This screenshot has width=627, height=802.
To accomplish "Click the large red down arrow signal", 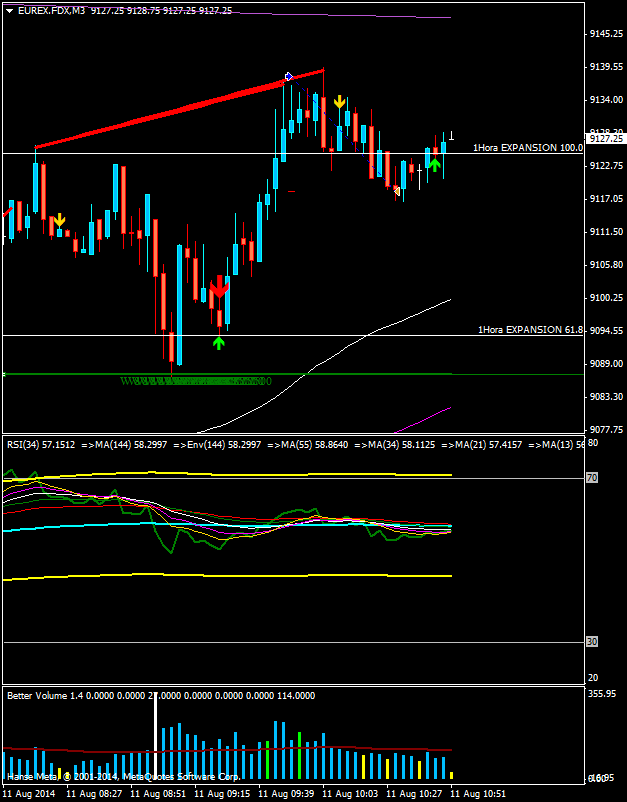I will coord(219,289).
